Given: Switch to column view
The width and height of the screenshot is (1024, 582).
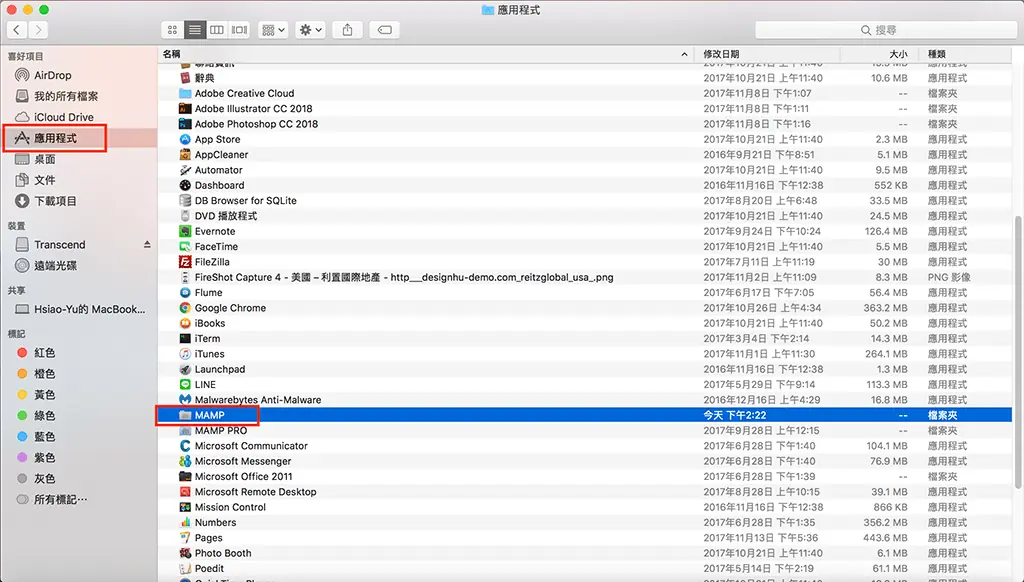Looking at the screenshot, I should point(217,30).
